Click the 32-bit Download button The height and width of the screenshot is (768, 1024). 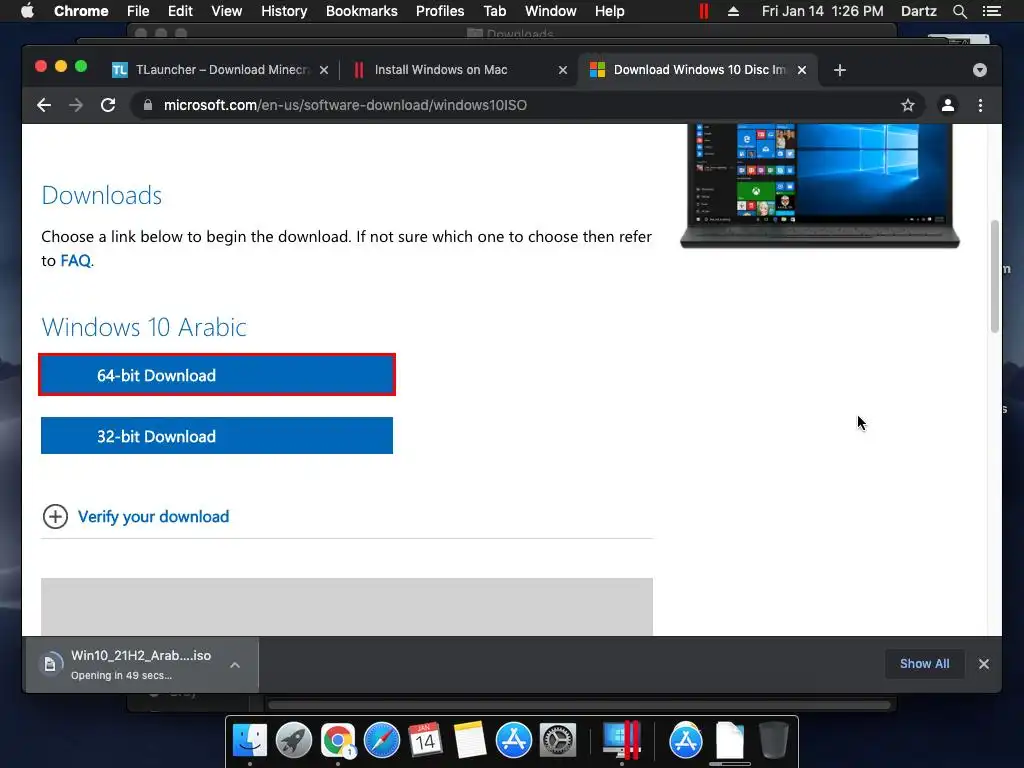click(x=217, y=436)
